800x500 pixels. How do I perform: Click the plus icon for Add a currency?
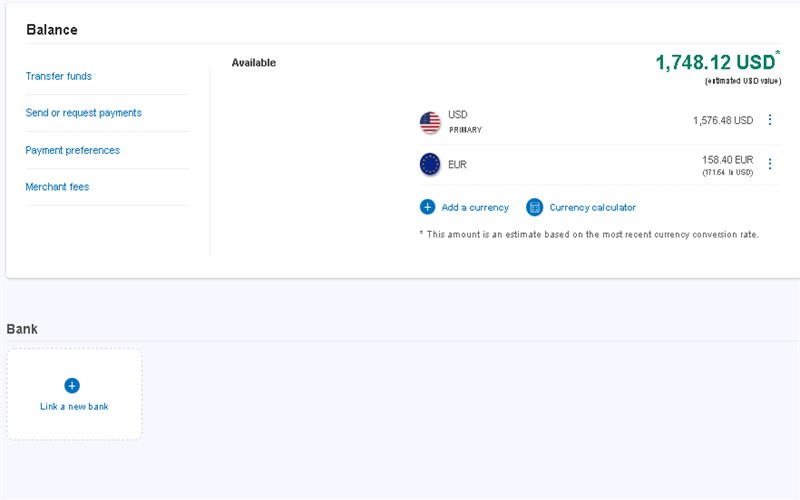(428, 207)
